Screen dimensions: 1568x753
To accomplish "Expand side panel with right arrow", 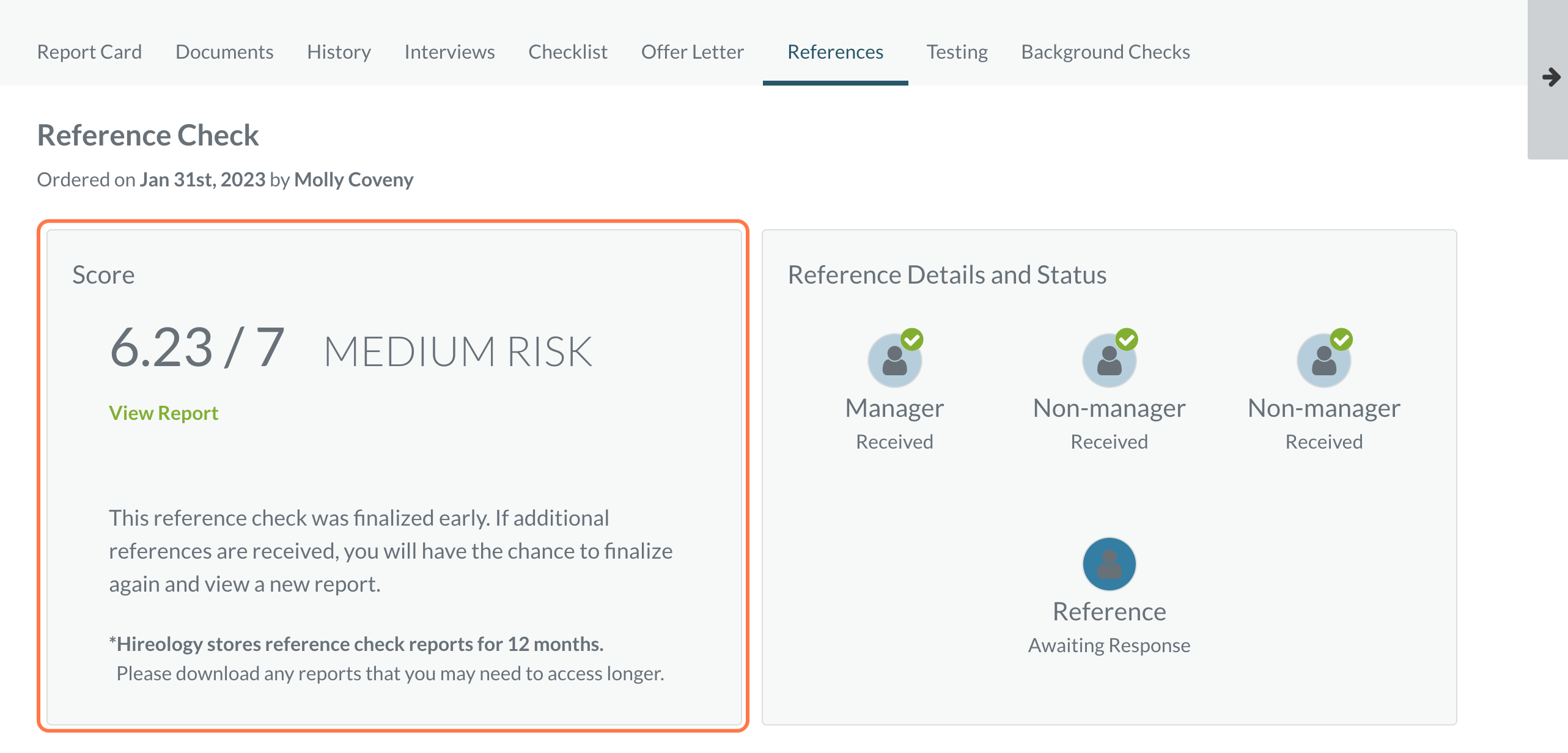I will tap(1551, 78).
